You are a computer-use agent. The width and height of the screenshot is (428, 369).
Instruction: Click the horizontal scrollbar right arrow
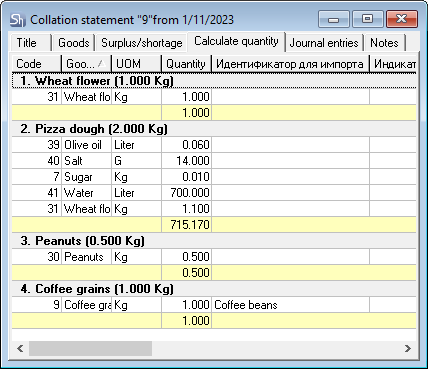pyautogui.click(x=408, y=349)
